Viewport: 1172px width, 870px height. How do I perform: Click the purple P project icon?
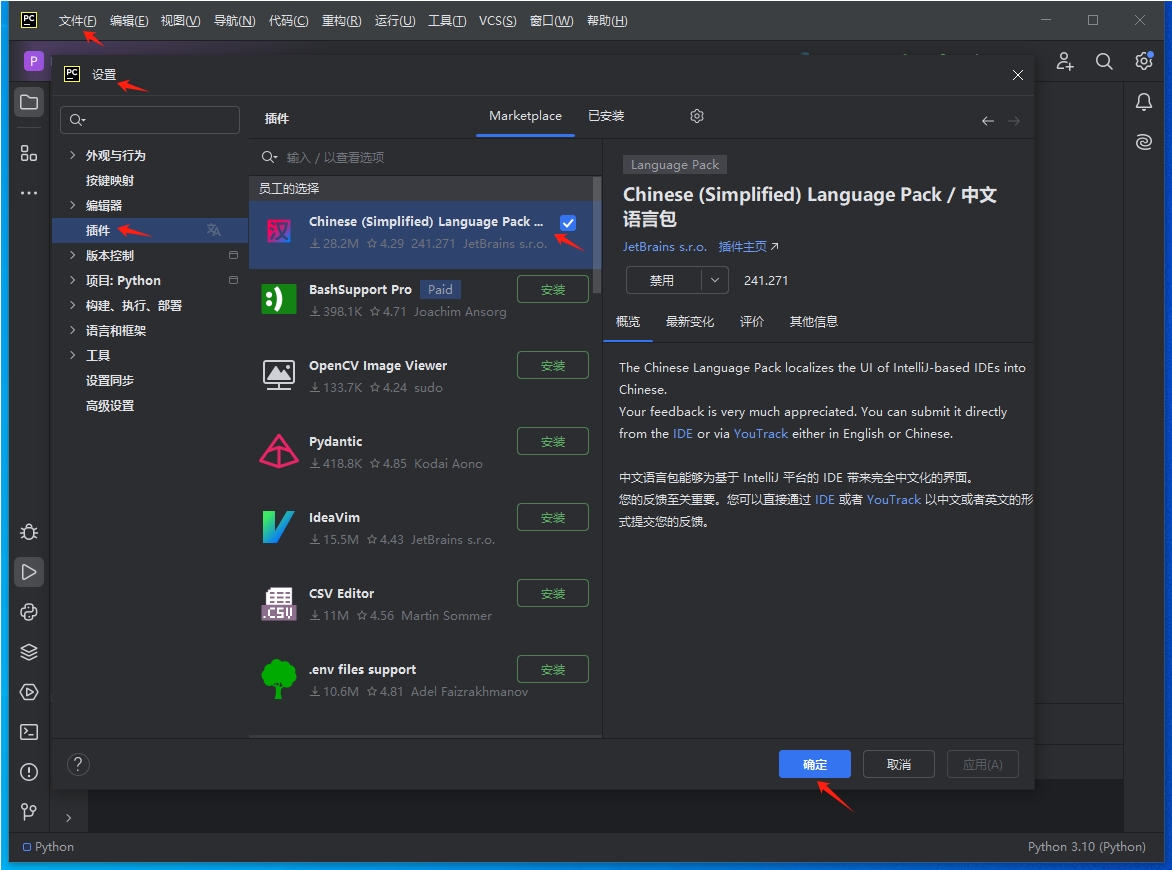tap(34, 61)
